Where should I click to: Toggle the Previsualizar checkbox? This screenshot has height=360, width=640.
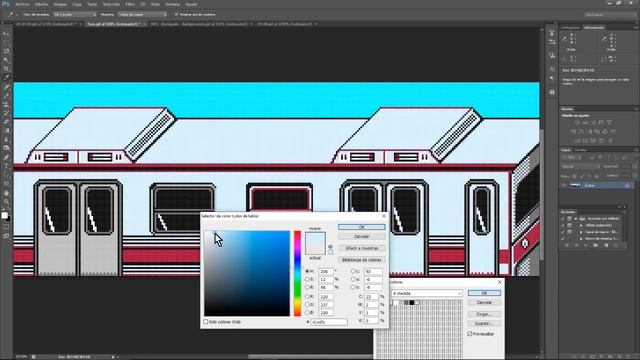click(x=470, y=333)
